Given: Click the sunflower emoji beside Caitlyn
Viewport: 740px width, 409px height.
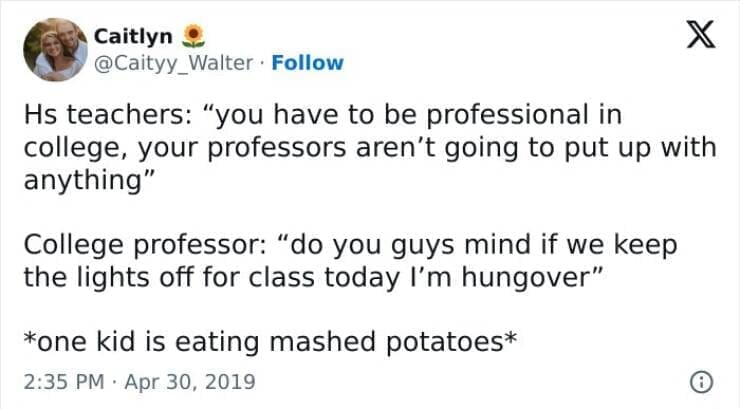Looking at the screenshot, I should click(195, 36).
